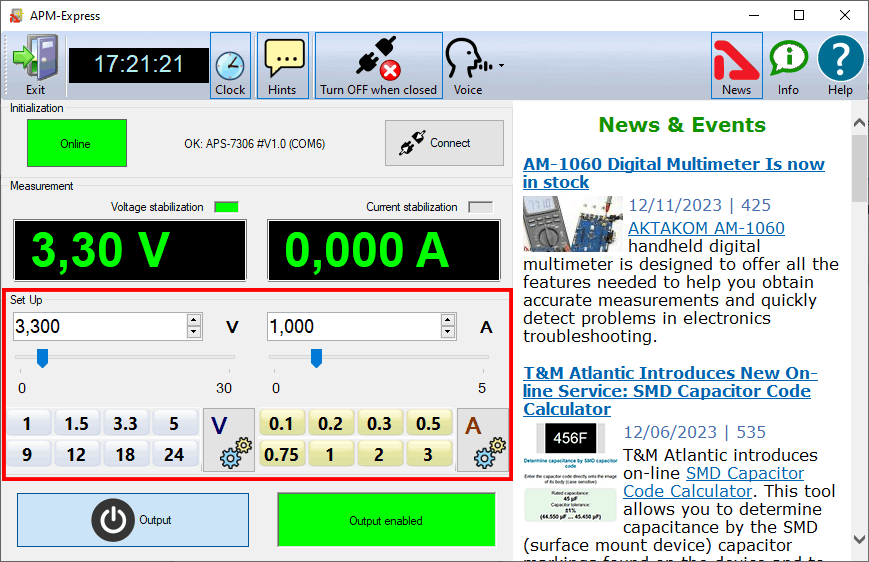
Task: Toggle the News panel button
Action: (x=737, y=65)
